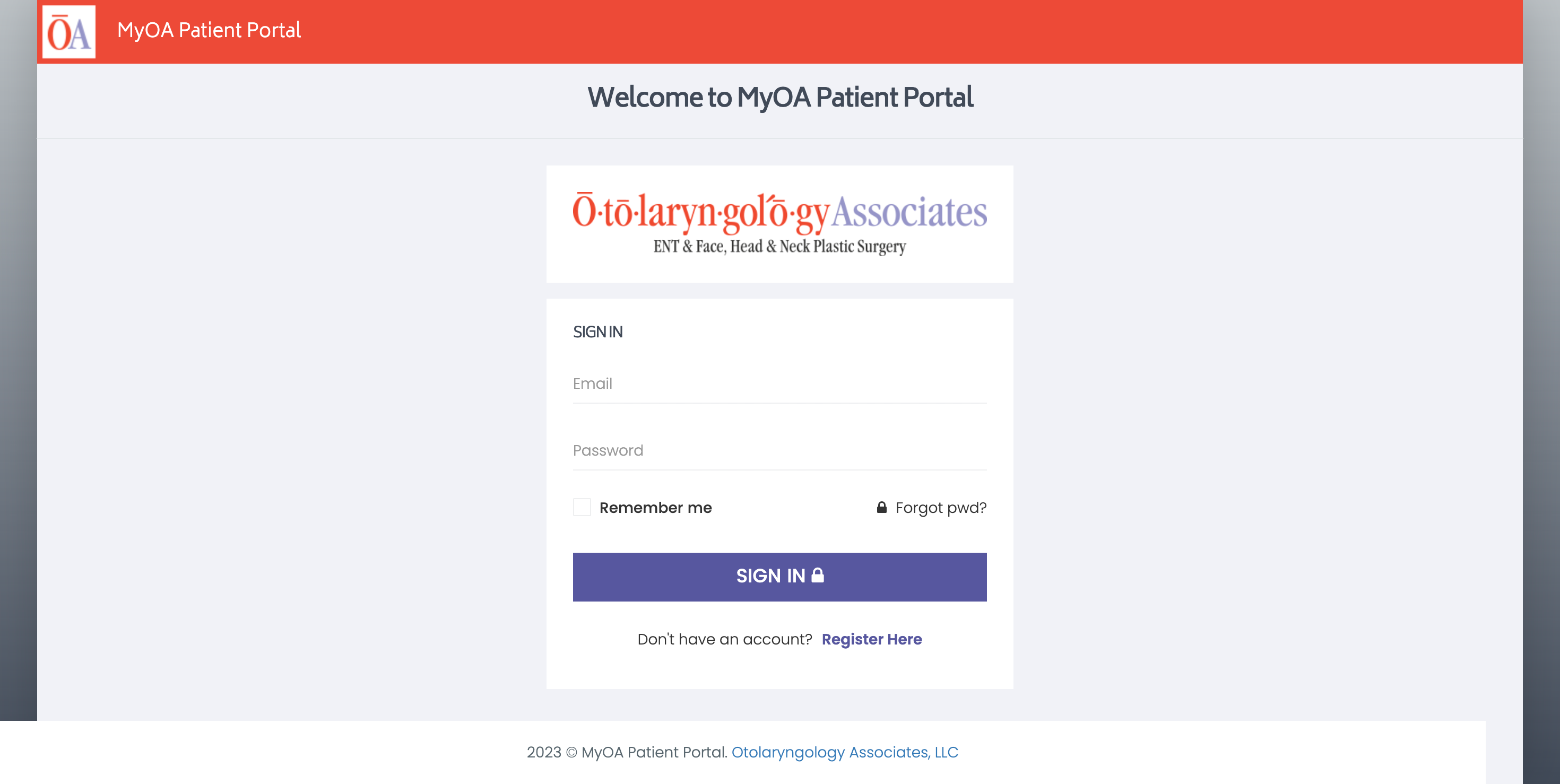Viewport: 1560px width, 784px height.
Task: Click the SIGN IN section heading
Action: tap(597, 332)
